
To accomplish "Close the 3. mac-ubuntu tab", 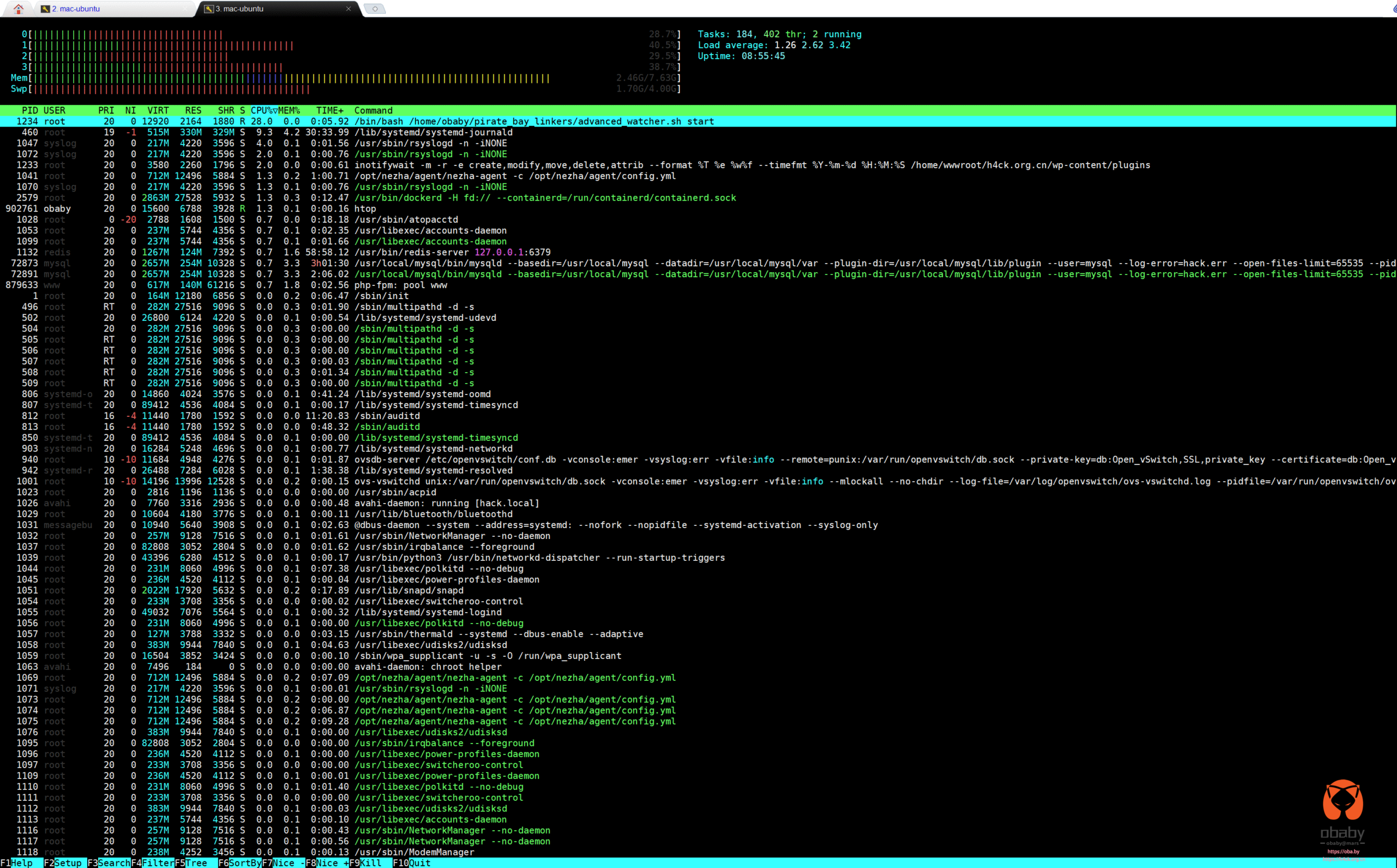I will pyautogui.click(x=348, y=9).
